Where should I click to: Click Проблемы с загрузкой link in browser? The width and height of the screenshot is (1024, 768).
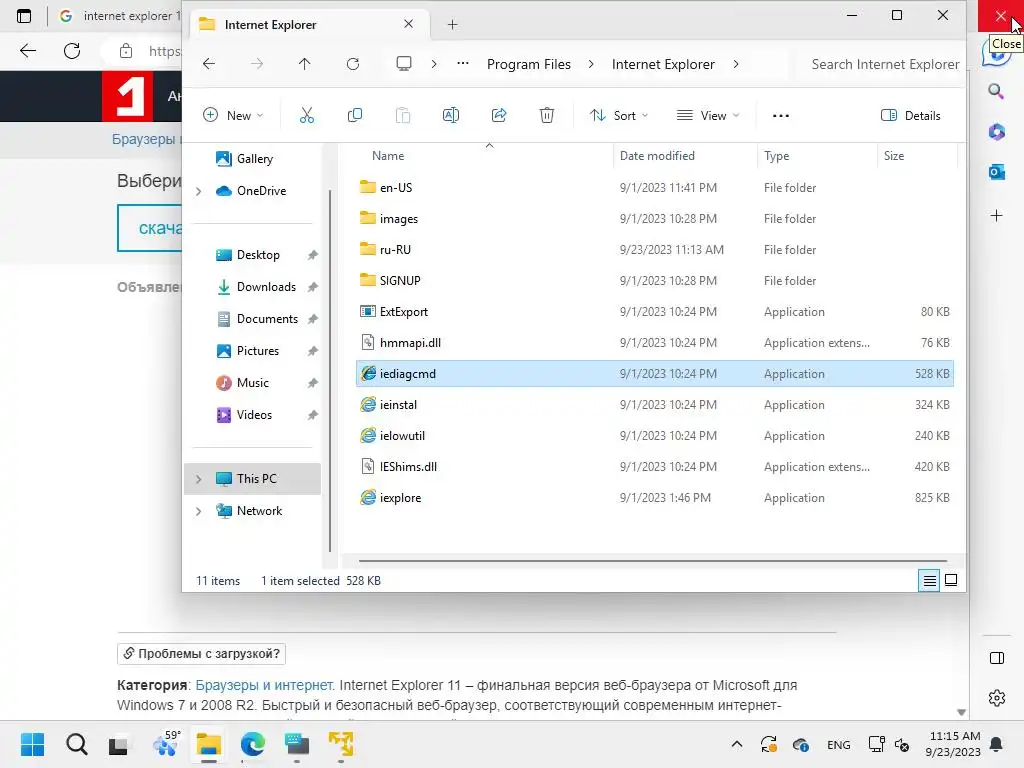coord(201,654)
